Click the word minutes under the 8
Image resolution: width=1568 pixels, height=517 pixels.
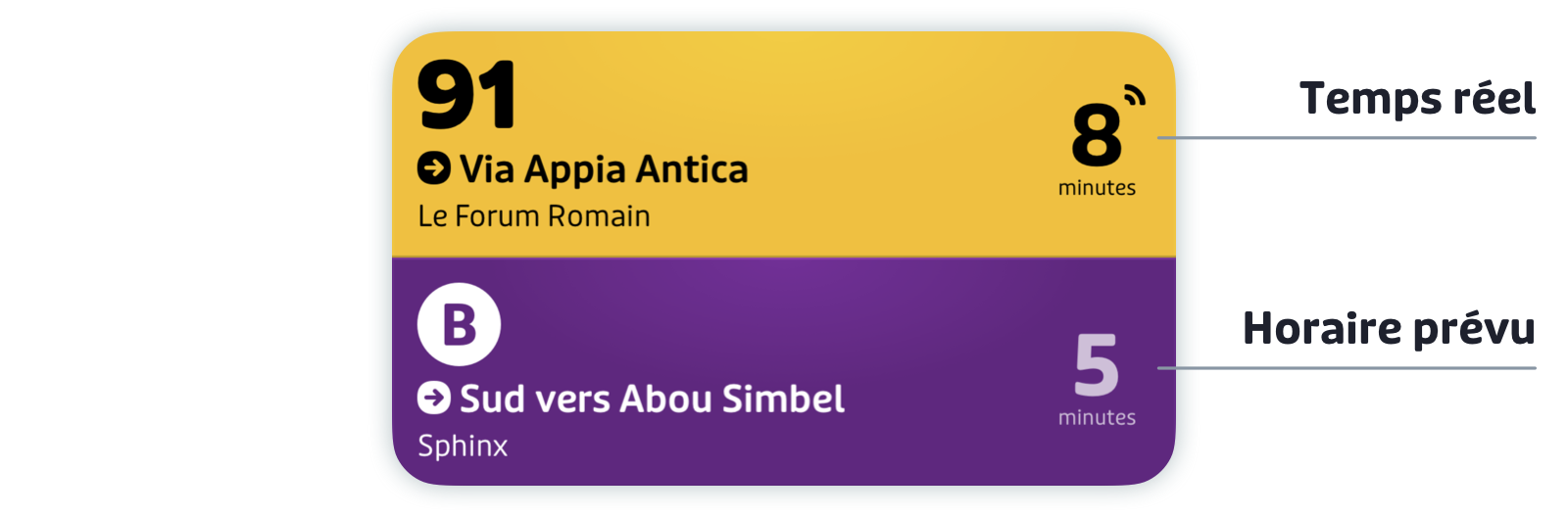(1097, 187)
